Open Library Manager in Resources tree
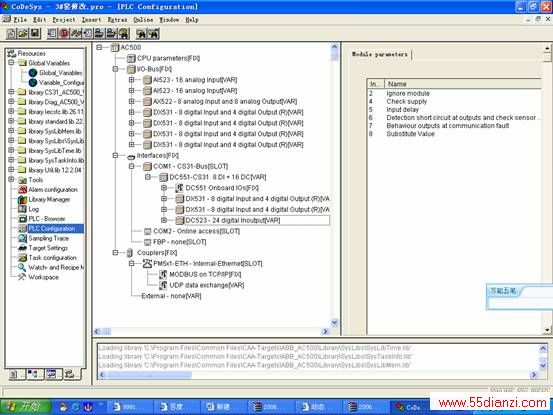This screenshot has height=415, width=553. pyautogui.click(x=49, y=200)
